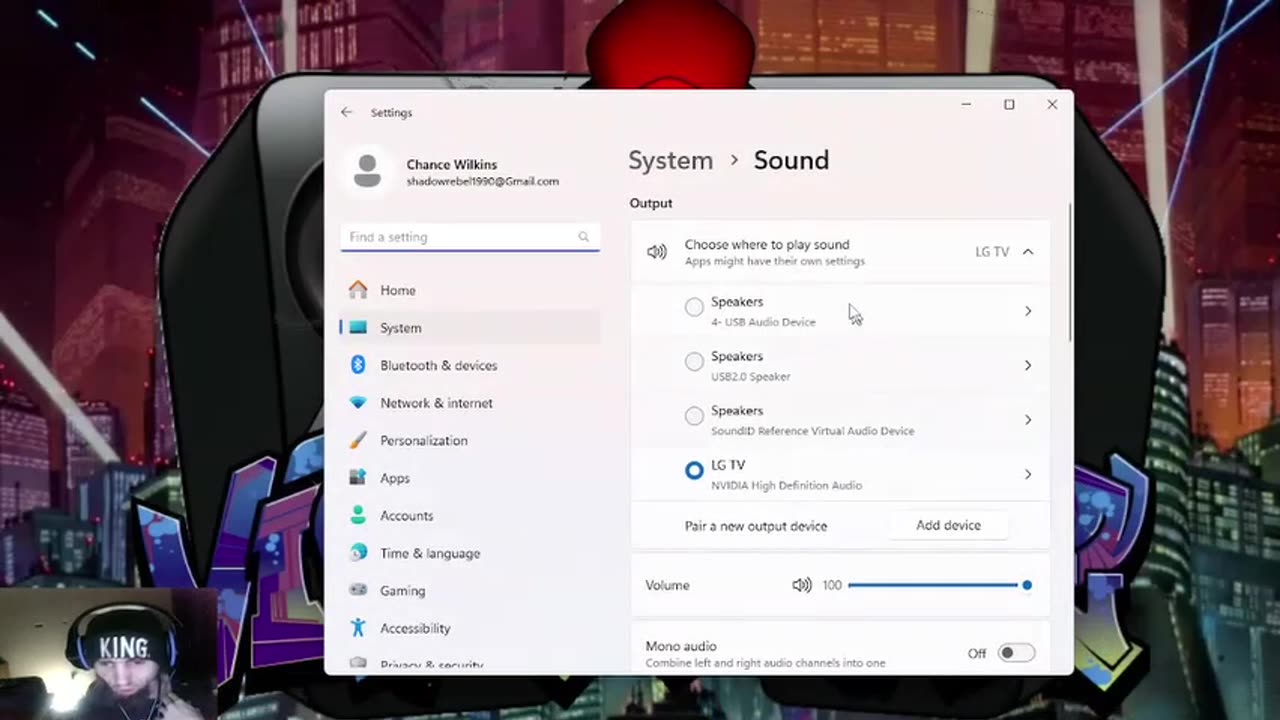
Task: Go to Personalization settings
Action: click(x=470, y=440)
